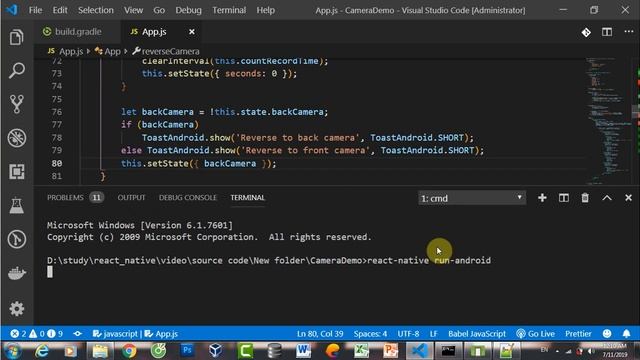Viewport: 640px width, 360px height.
Task: Close the App.js editor tab
Action: pos(191,32)
